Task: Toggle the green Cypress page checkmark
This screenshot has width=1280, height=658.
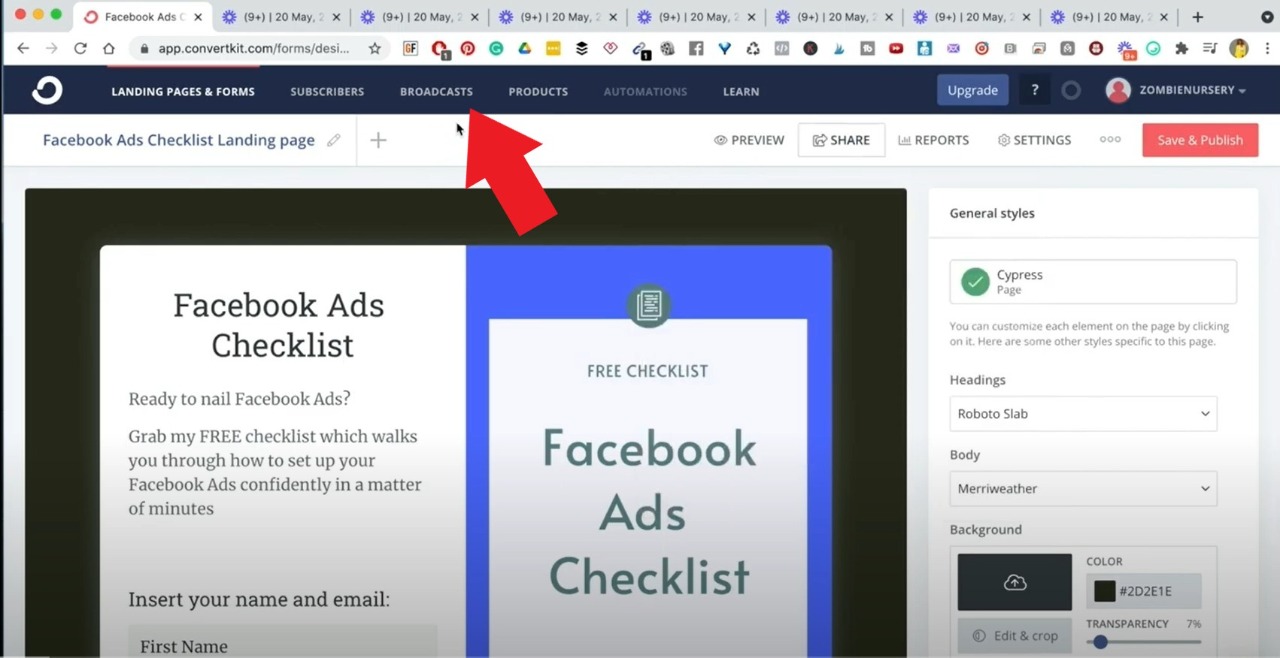Action: click(x=975, y=281)
